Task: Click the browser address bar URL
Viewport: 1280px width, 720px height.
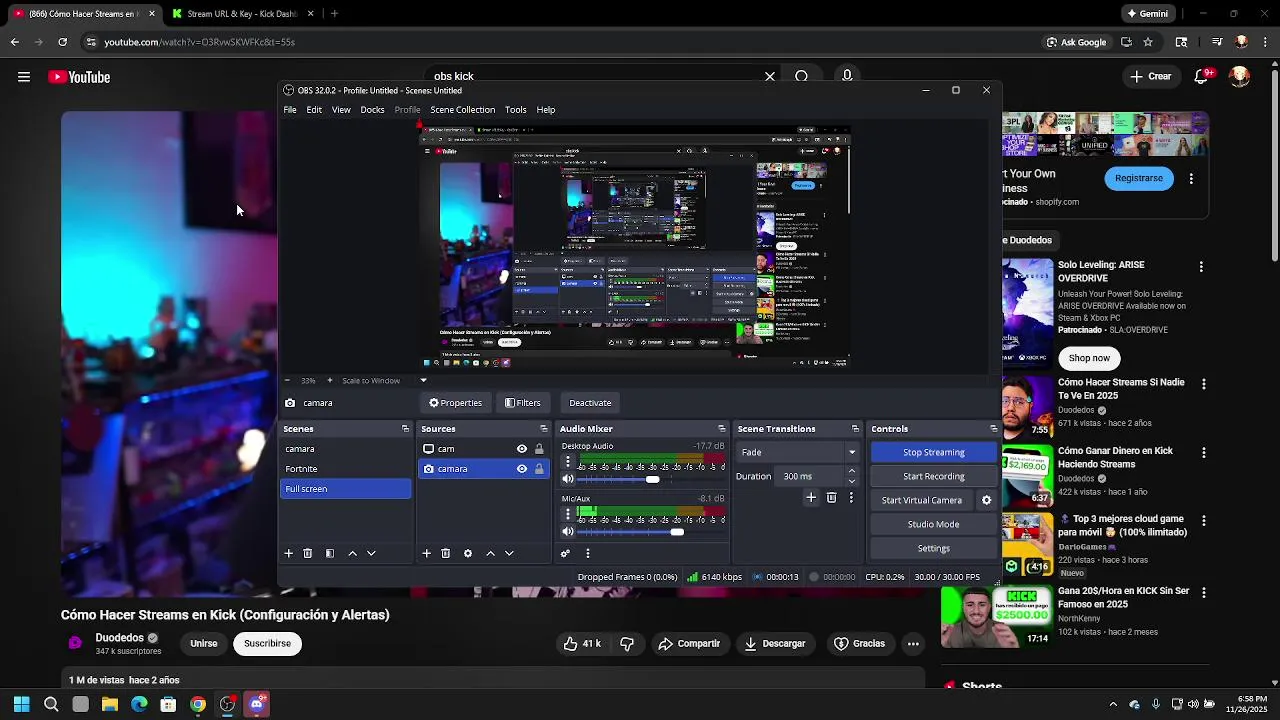Action: pos(199,42)
